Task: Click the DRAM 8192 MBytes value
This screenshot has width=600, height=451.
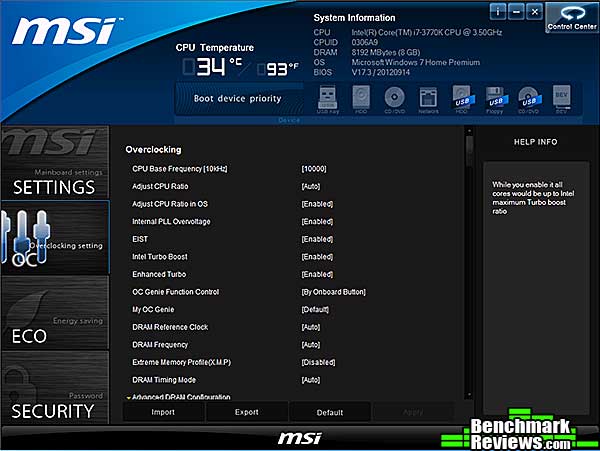Action: pos(386,52)
